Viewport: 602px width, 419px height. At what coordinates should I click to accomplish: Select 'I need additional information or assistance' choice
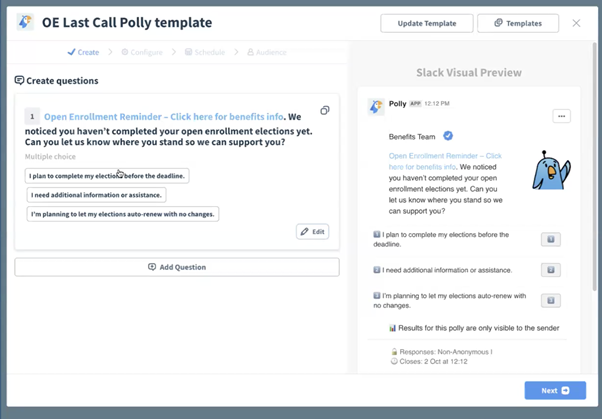coord(96,195)
